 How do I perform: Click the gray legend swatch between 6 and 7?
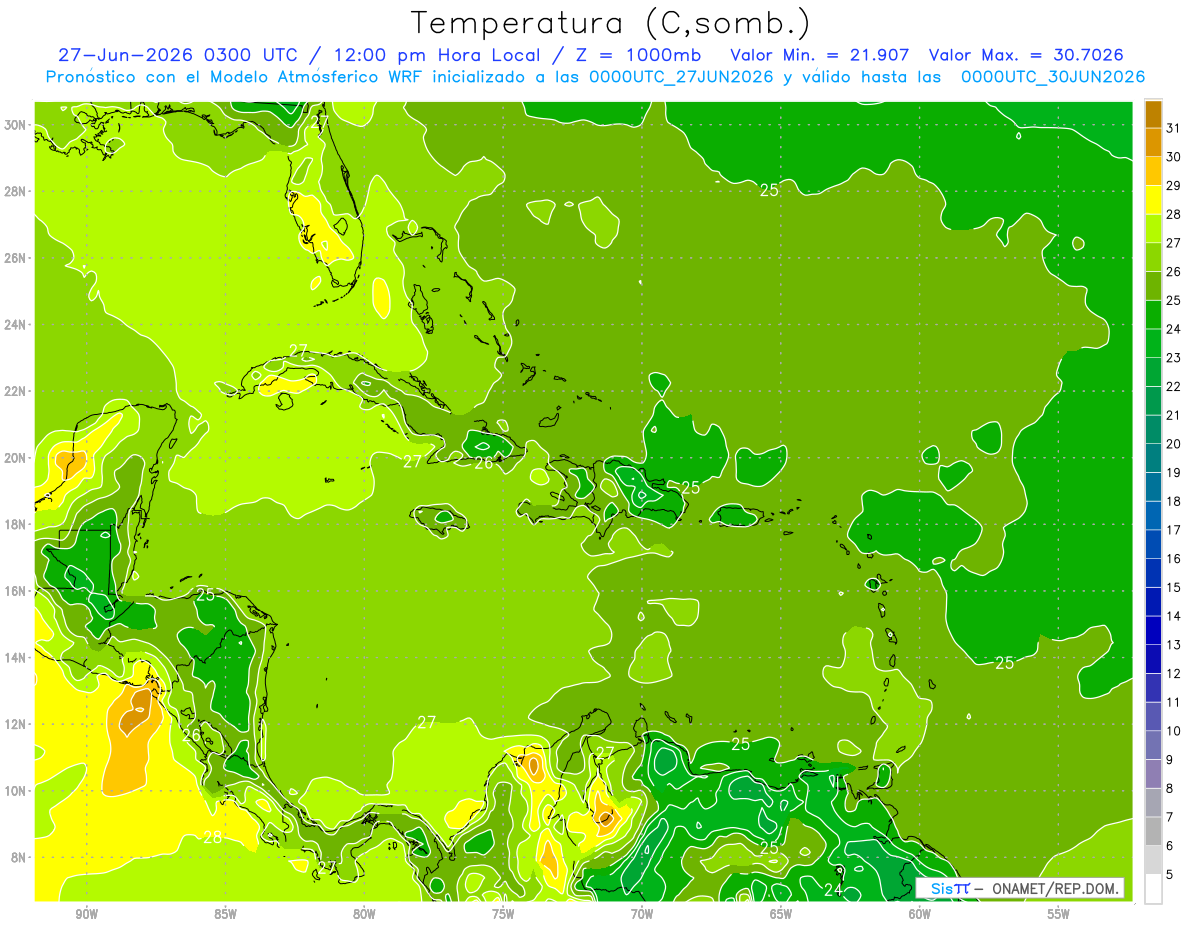pyautogui.click(x=1153, y=831)
